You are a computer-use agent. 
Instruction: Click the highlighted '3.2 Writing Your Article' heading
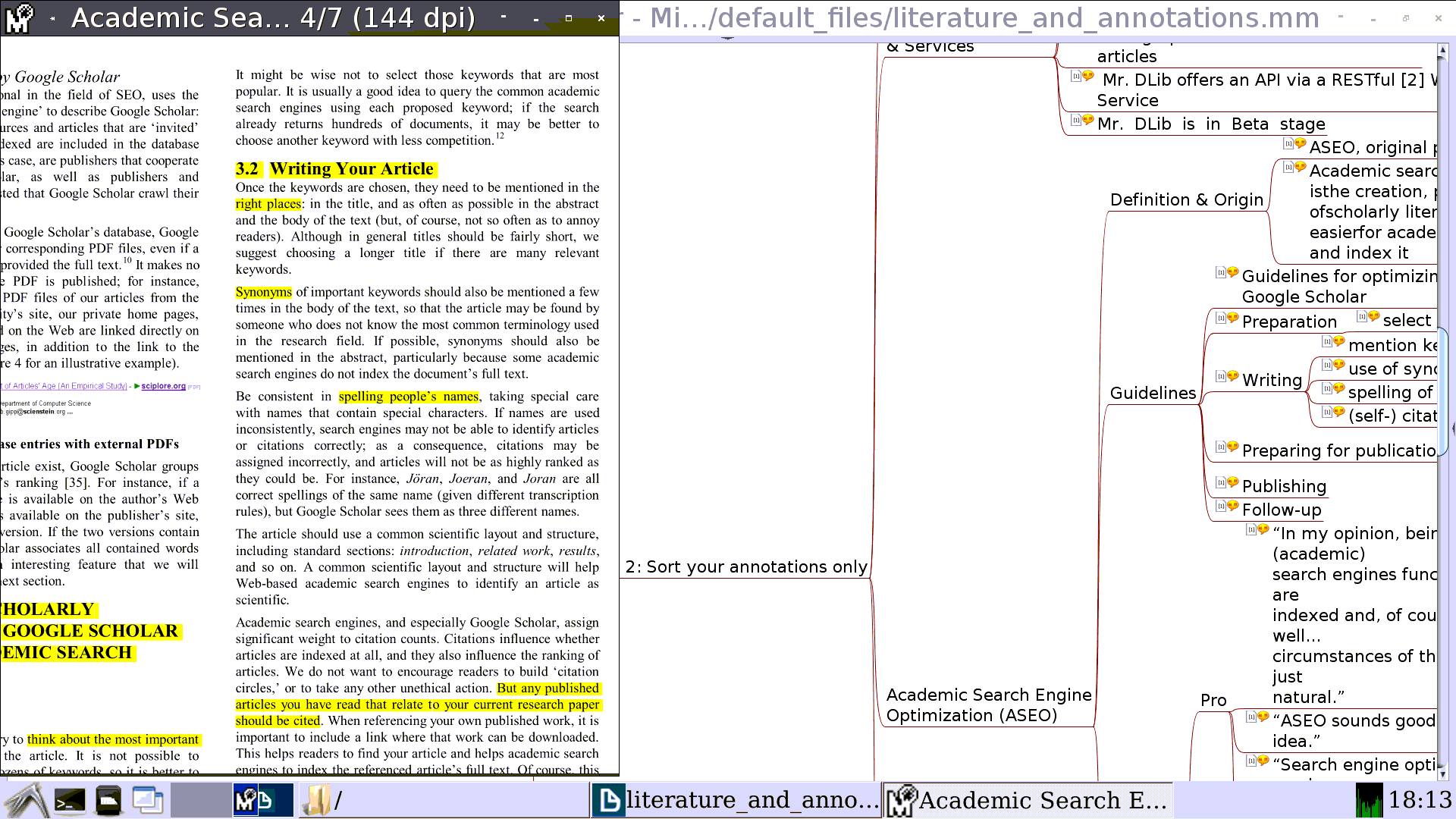(337, 168)
